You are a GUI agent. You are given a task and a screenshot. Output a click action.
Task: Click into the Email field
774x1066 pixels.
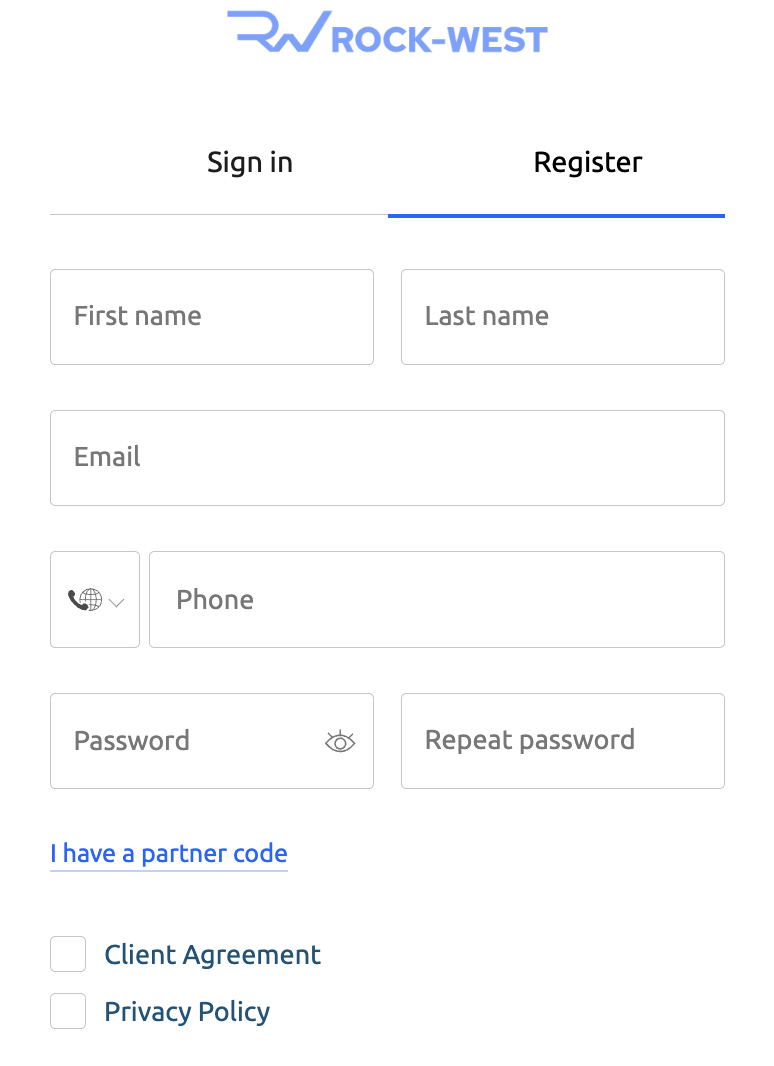pyautogui.click(x=387, y=458)
